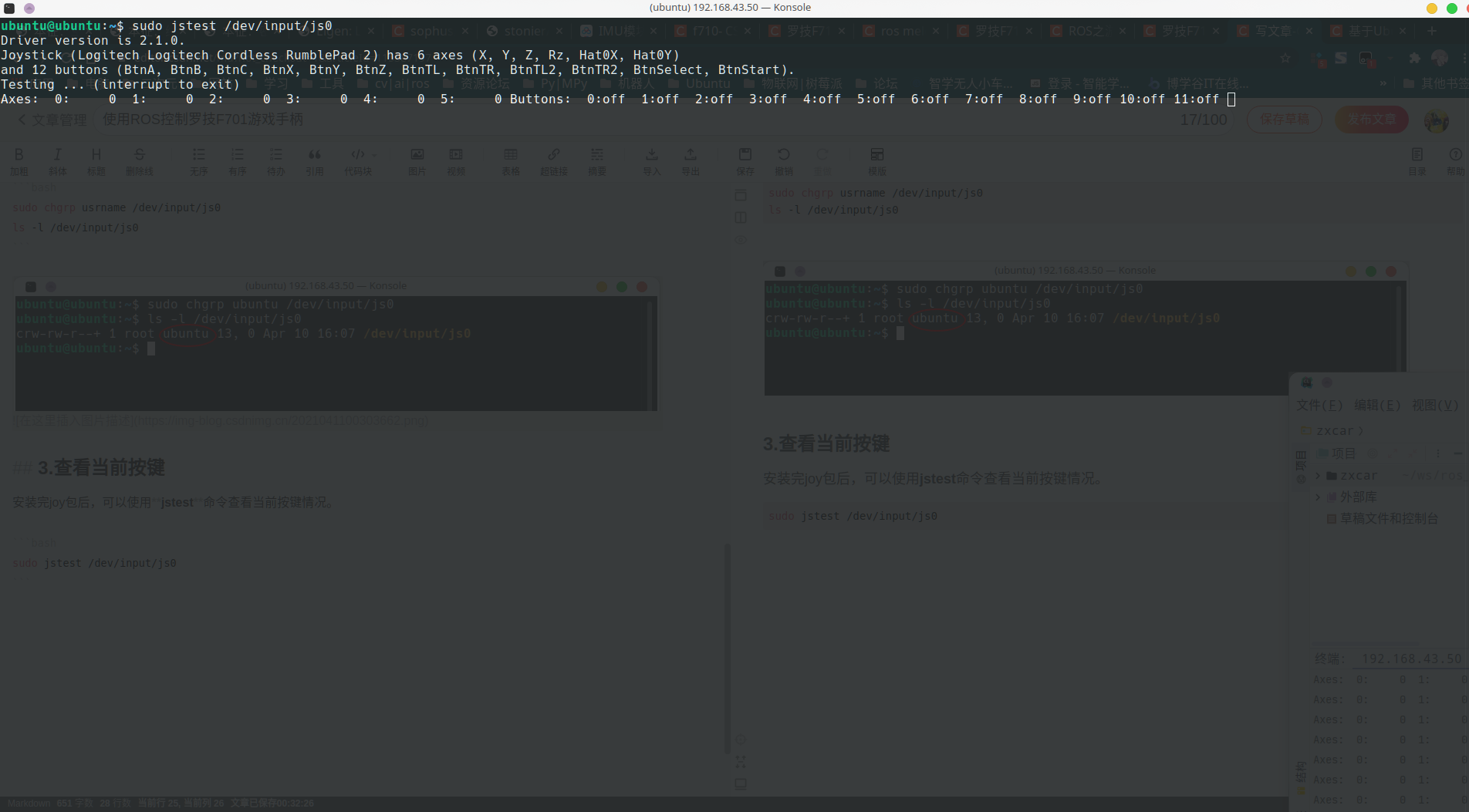Image resolution: width=1469 pixels, height=812 pixels.
Task: Insert a blockquote (引用)
Action: pyautogui.click(x=315, y=160)
